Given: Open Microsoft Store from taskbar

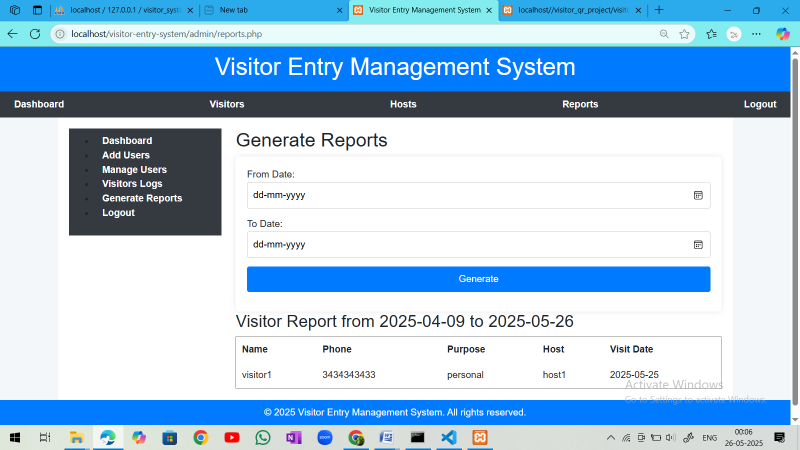Looking at the screenshot, I should click(x=170, y=438).
